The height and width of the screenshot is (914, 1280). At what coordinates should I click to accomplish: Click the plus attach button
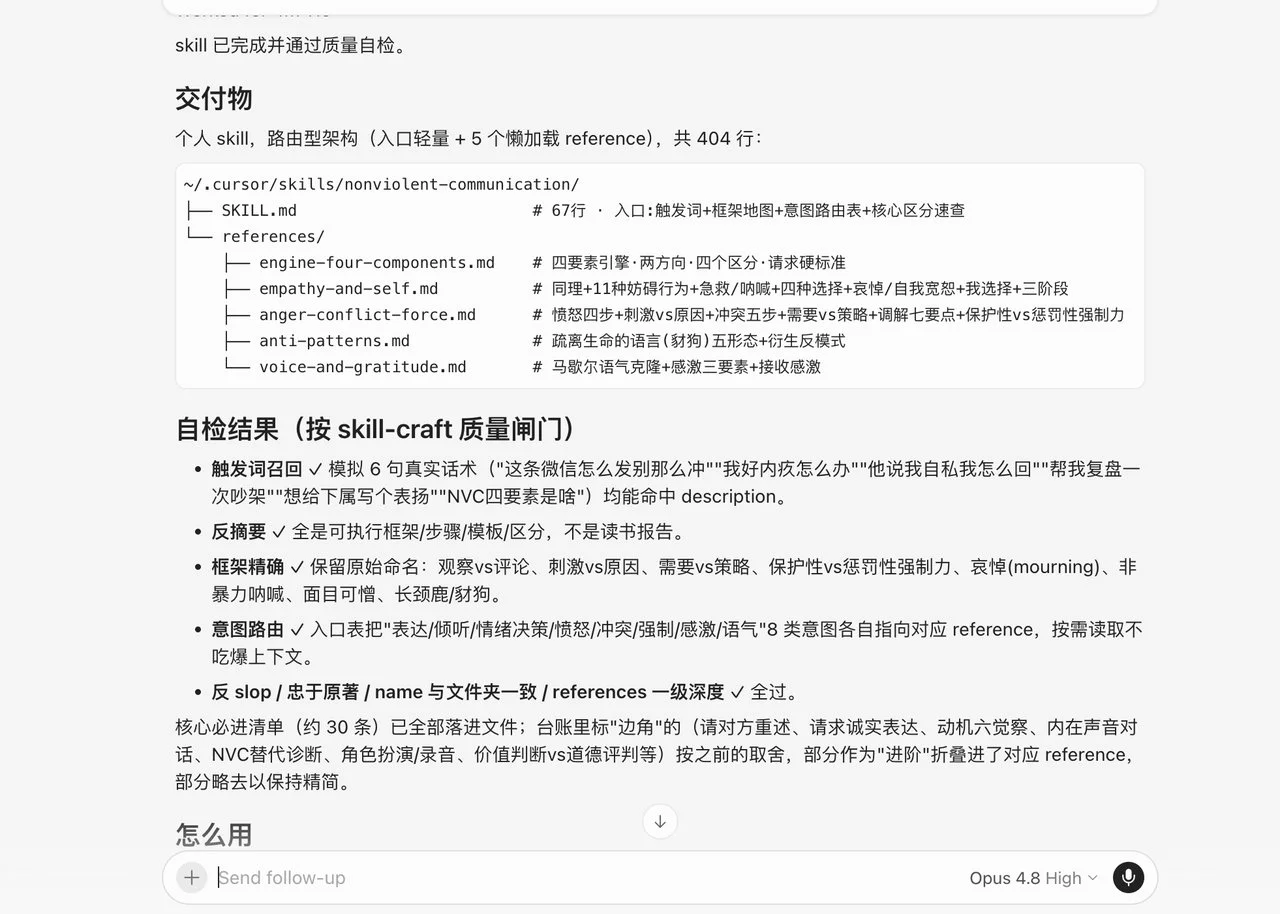[x=192, y=877]
